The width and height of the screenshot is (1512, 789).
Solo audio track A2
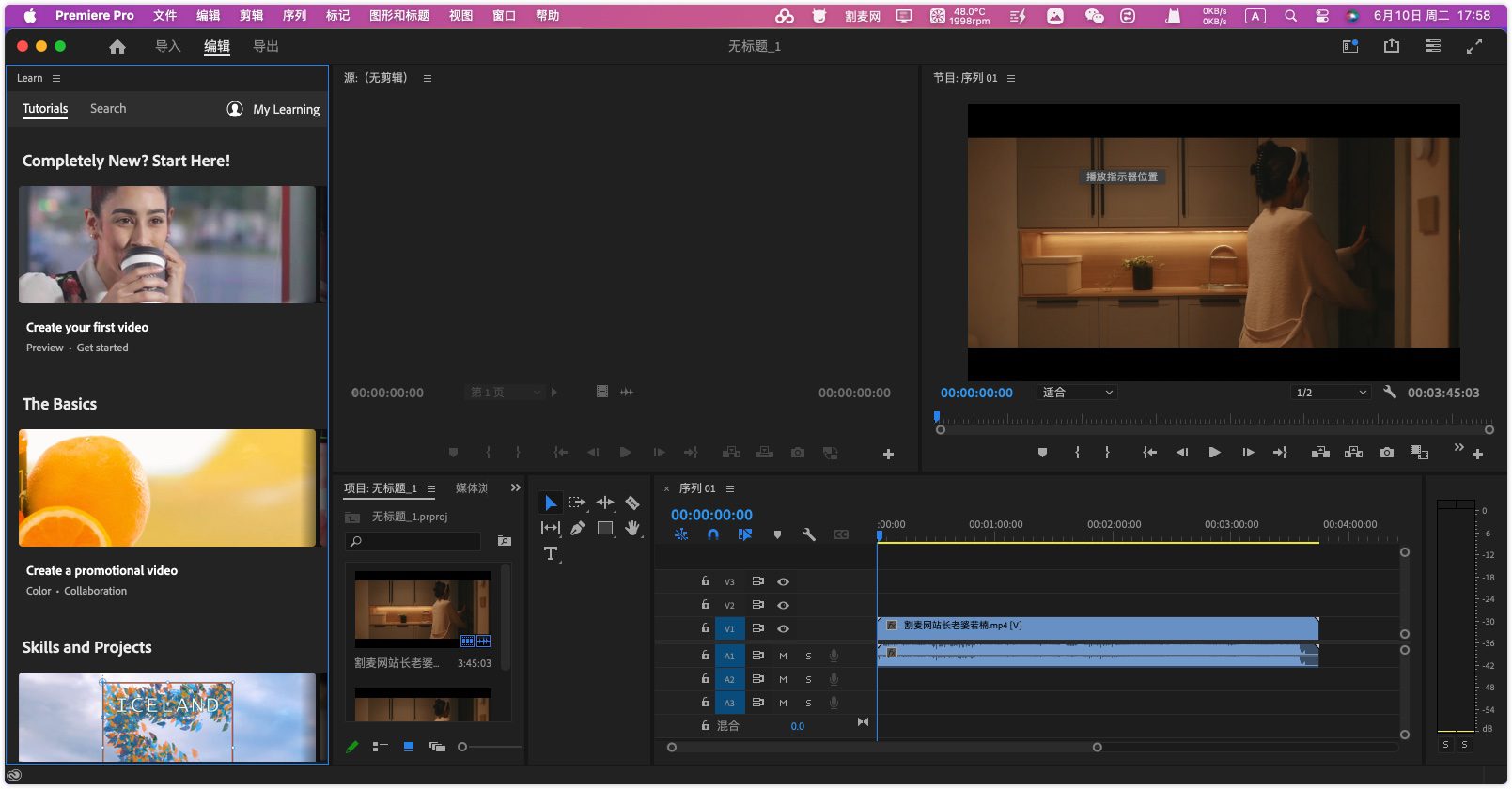(808, 679)
